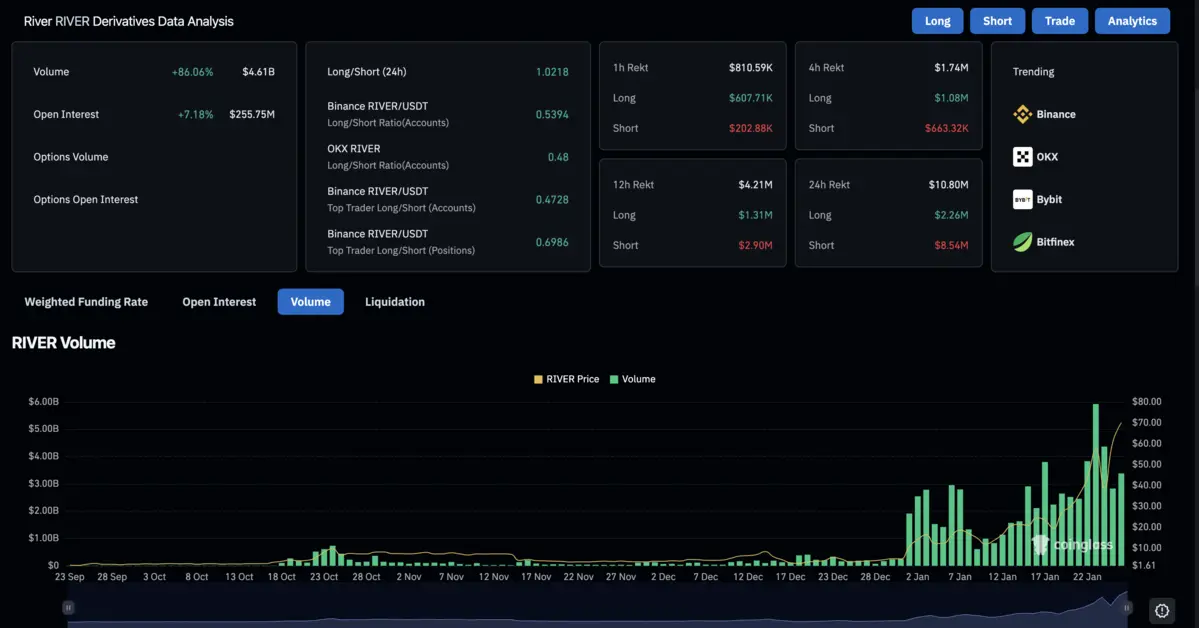The width and height of the screenshot is (1199, 628).
Task: Toggle RIVER Price series in chart legend
Action: pyautogui.click(x=567, y=380)
